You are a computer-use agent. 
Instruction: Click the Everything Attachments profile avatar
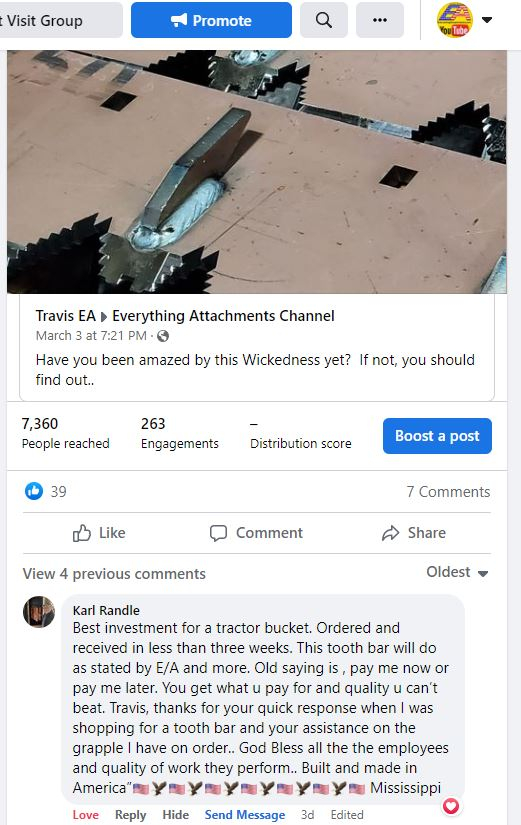click(454, 20)
